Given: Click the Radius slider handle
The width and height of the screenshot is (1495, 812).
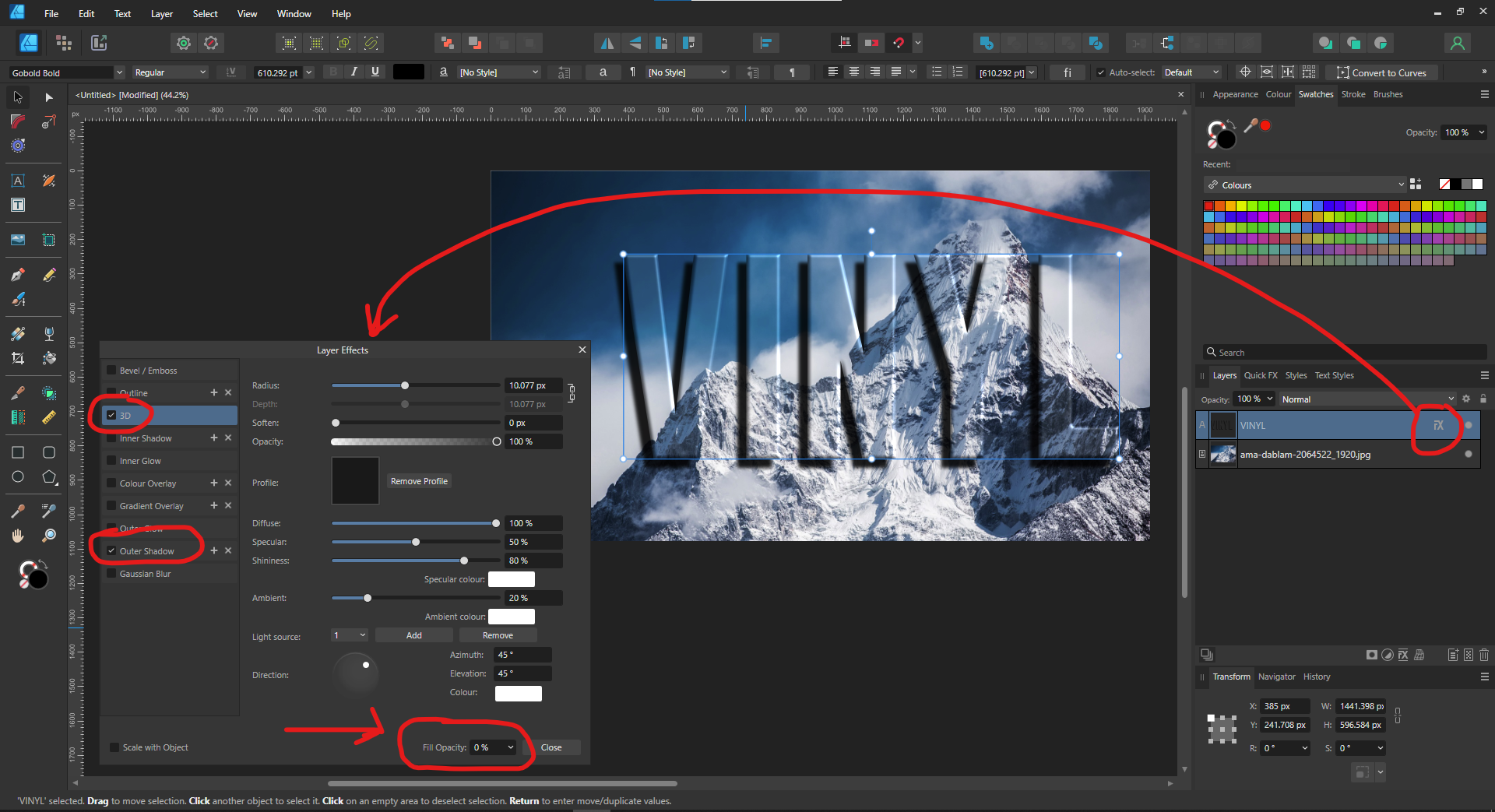Looking at the screenshot, I should point(405,385).
